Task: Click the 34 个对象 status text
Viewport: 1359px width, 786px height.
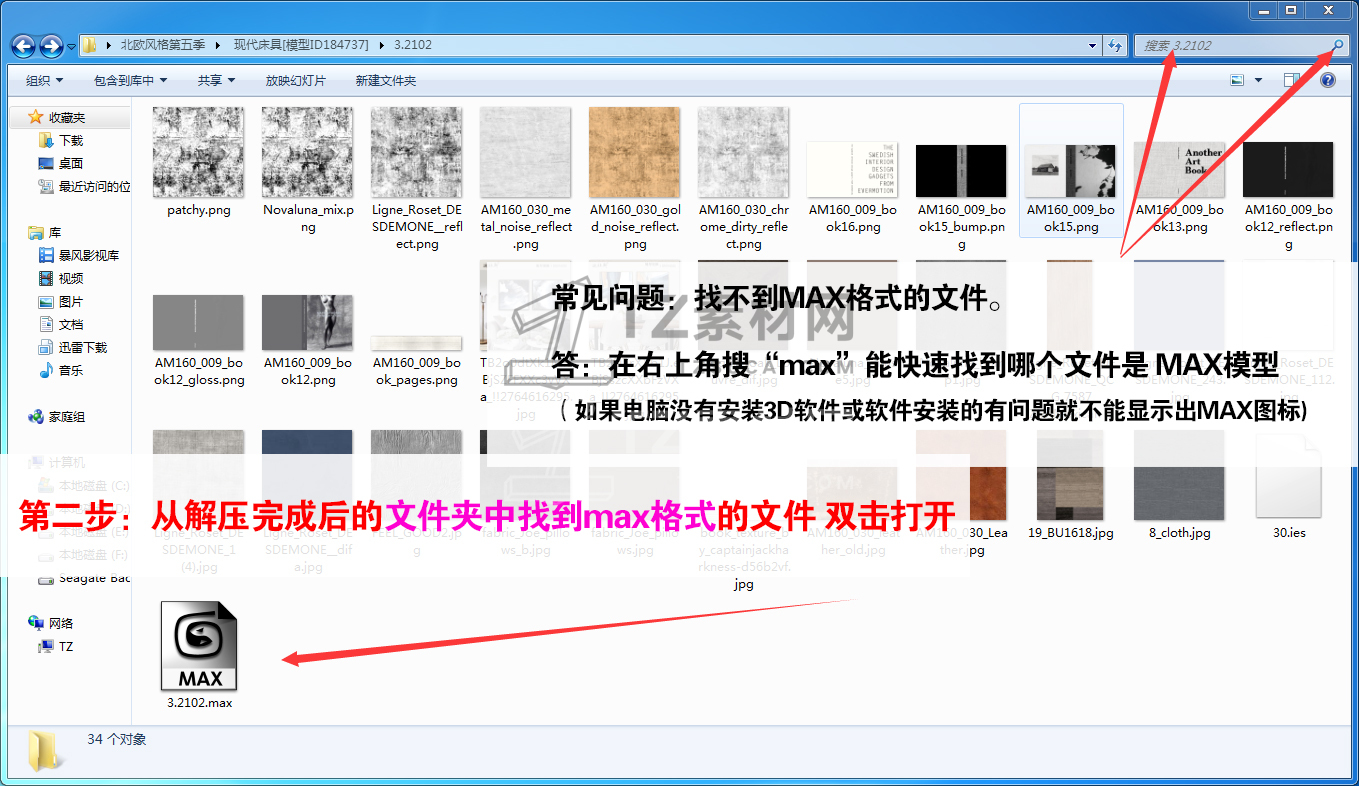Action: 117,740
